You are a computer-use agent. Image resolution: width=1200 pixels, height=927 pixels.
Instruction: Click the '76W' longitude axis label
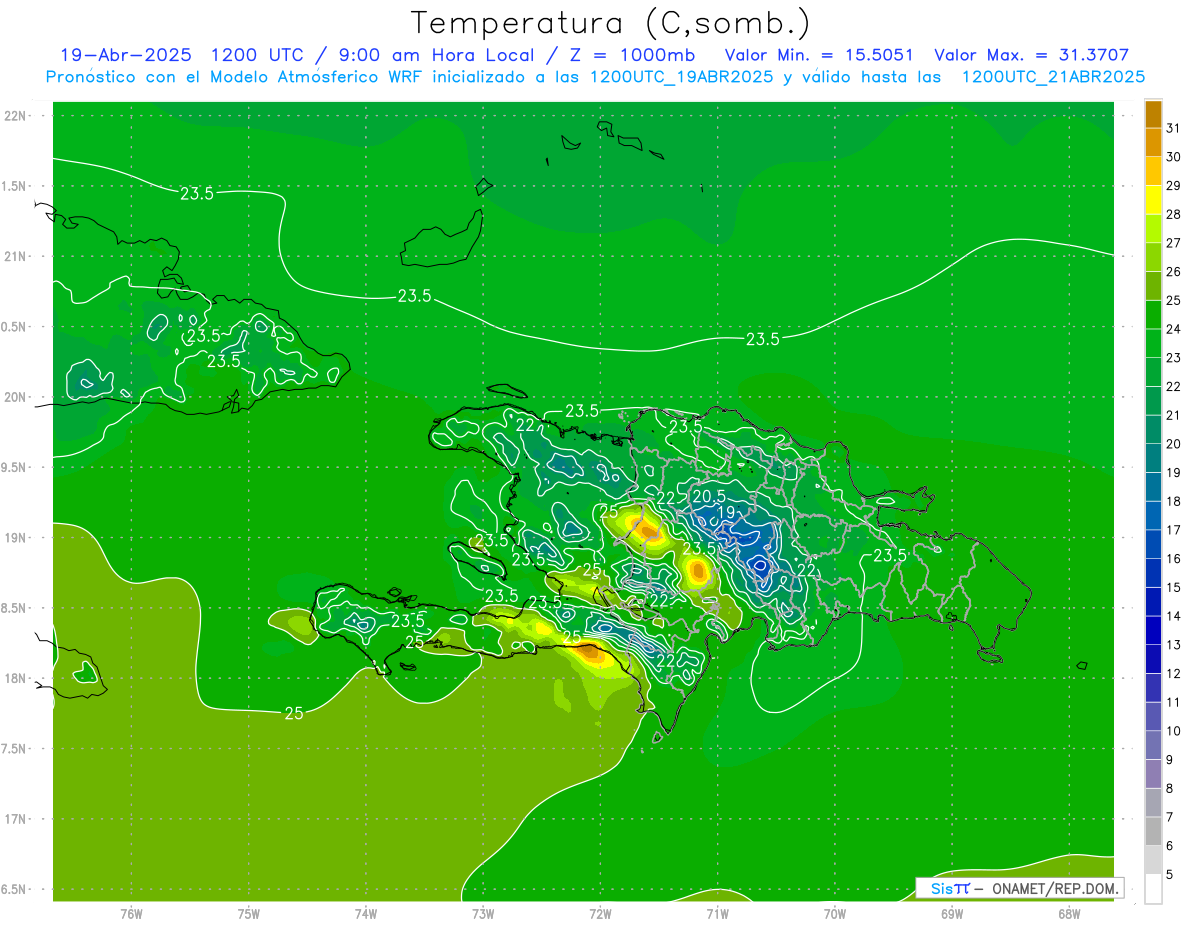131,914
